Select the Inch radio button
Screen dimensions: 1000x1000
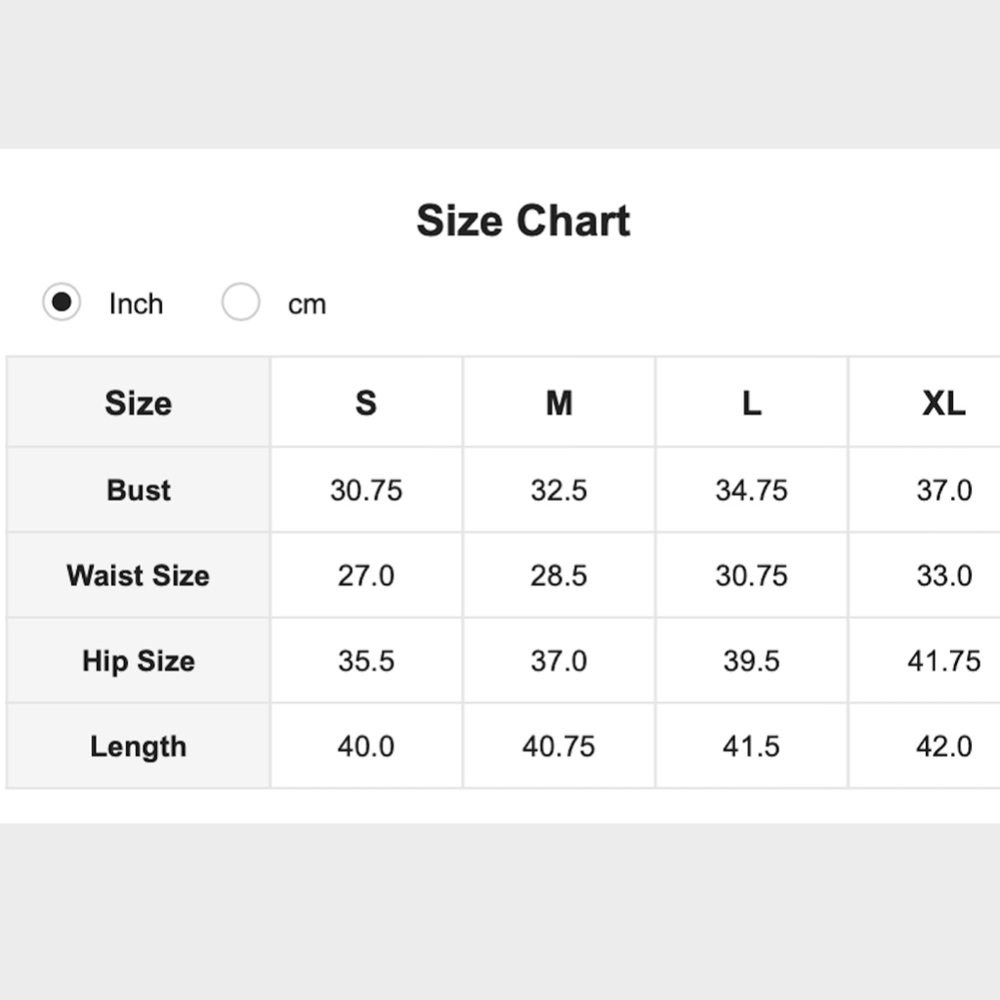click(62, 302)
